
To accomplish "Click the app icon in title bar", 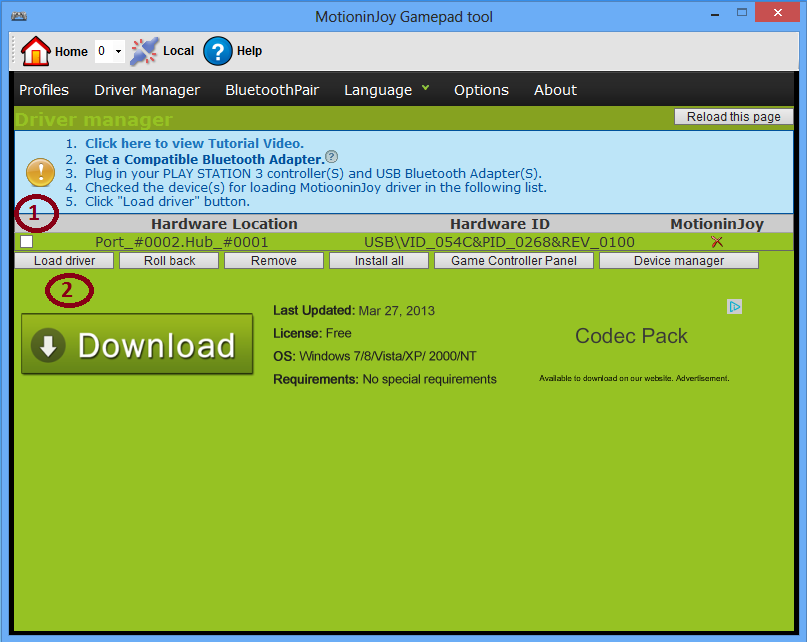I will tap(18, 17).
